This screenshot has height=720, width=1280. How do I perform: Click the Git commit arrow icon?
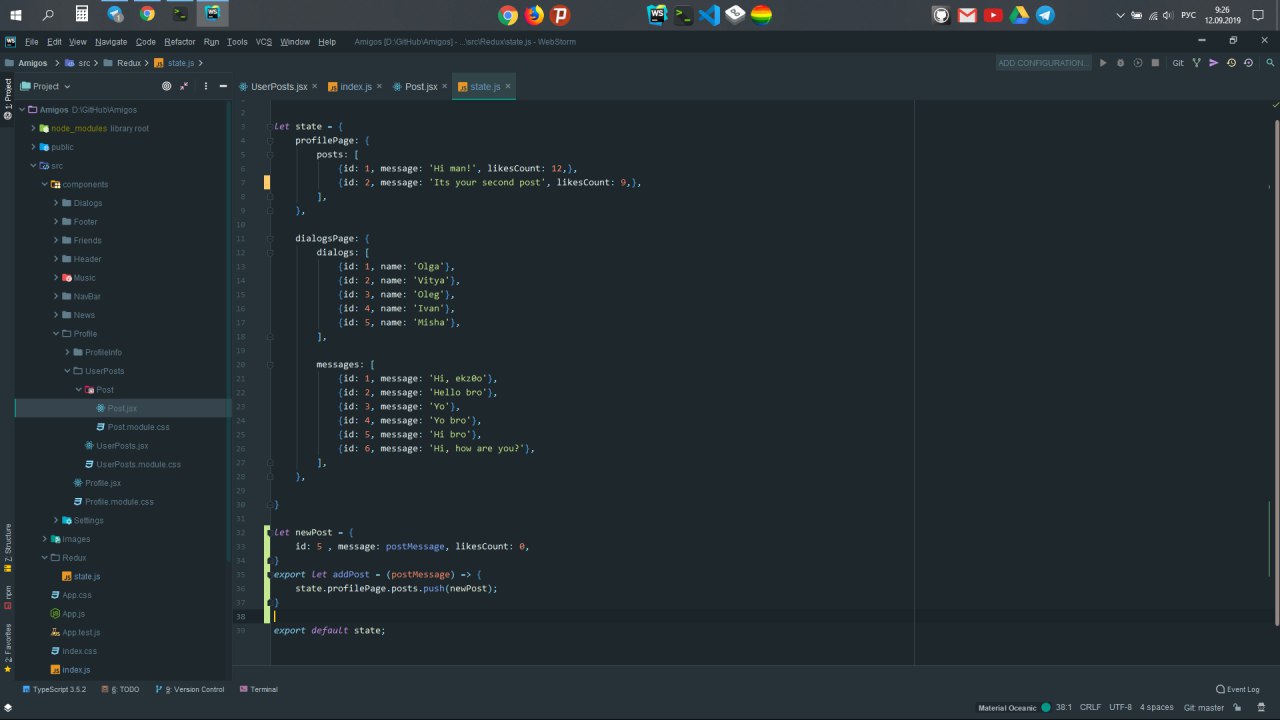click(1214, 63)
